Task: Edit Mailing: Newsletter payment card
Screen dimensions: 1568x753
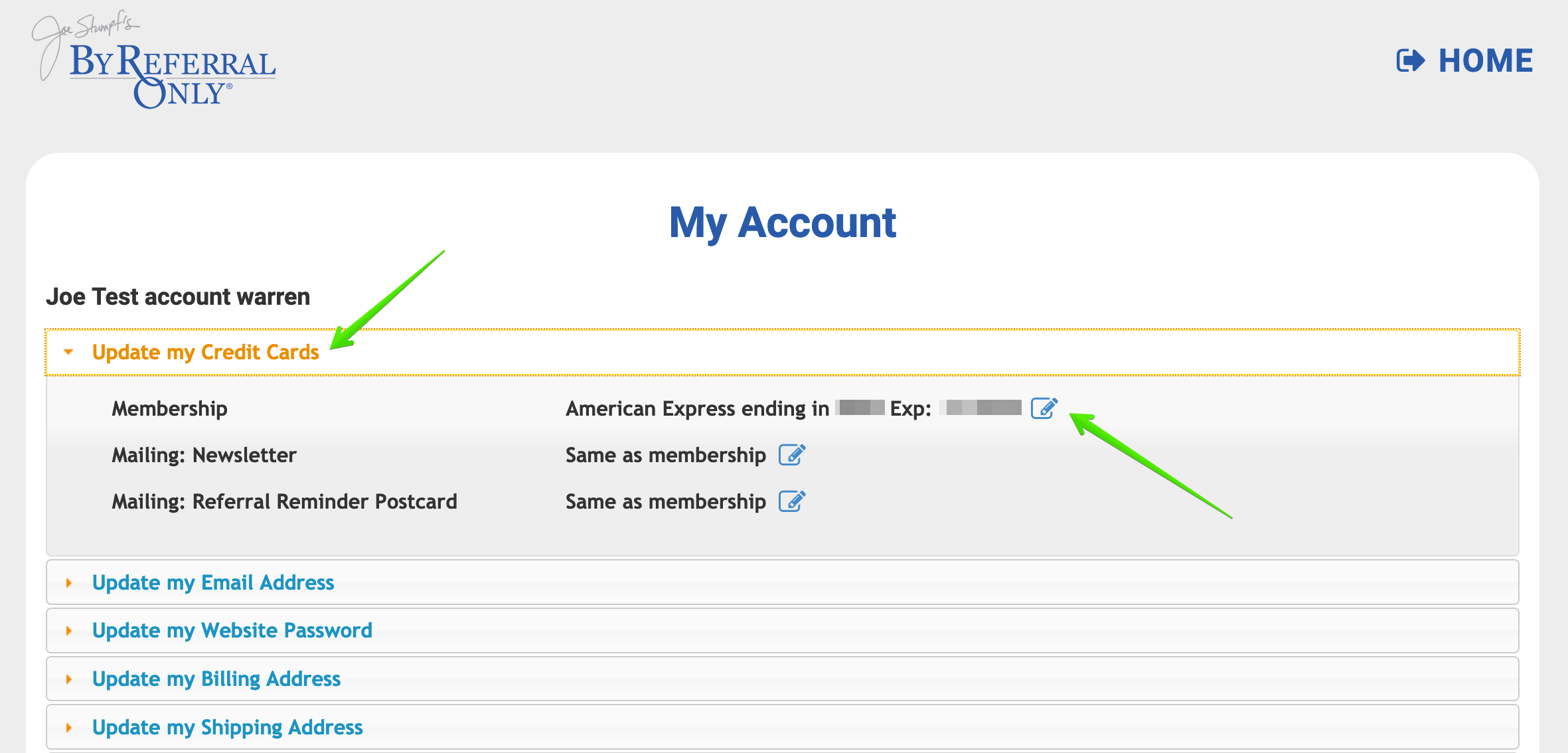Action: 791,455
